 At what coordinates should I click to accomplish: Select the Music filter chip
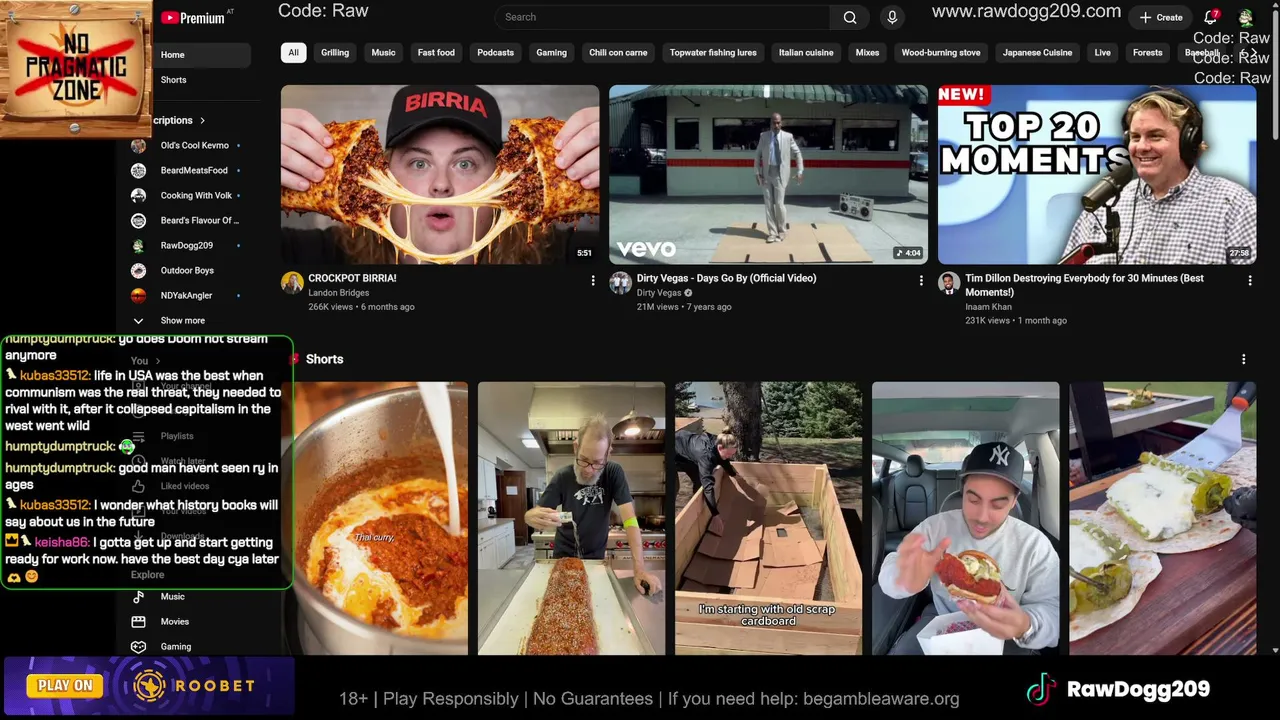(x=383, y=52)
